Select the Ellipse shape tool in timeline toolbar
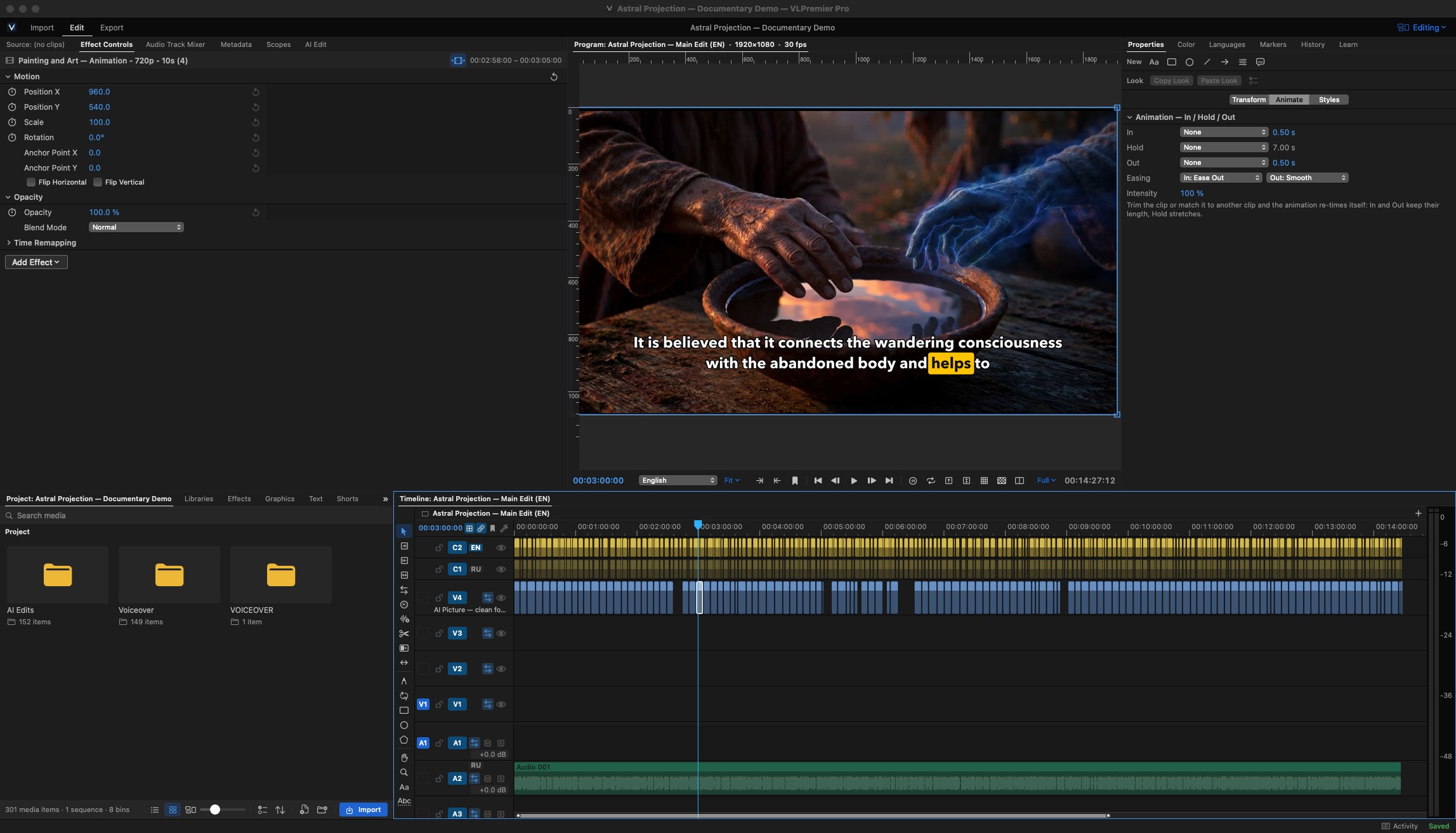Viewport: 1456px width, 833px height. tap(404, 725)
